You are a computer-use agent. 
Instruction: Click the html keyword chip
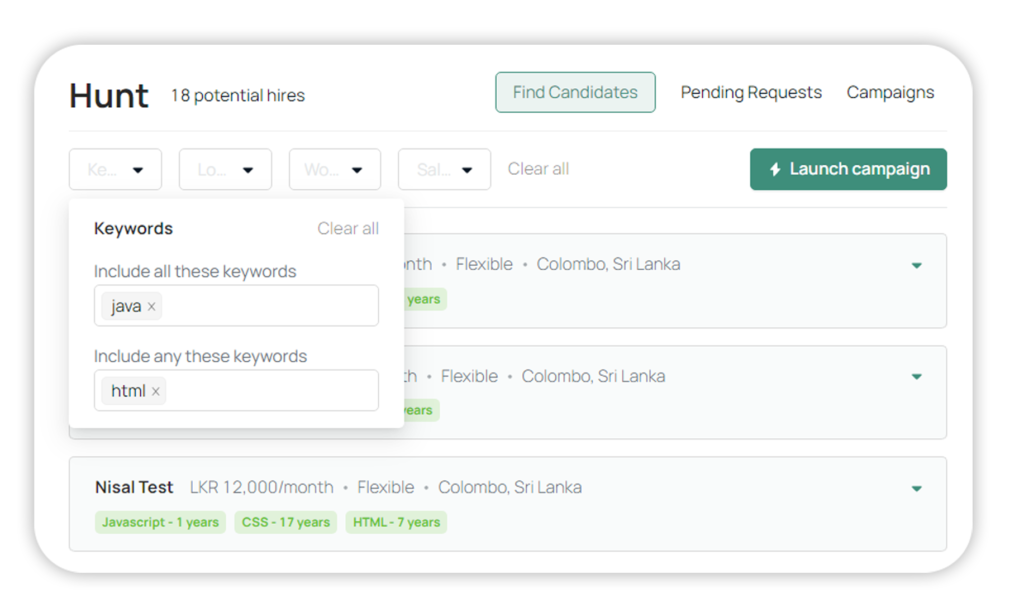tap(134, 391)
